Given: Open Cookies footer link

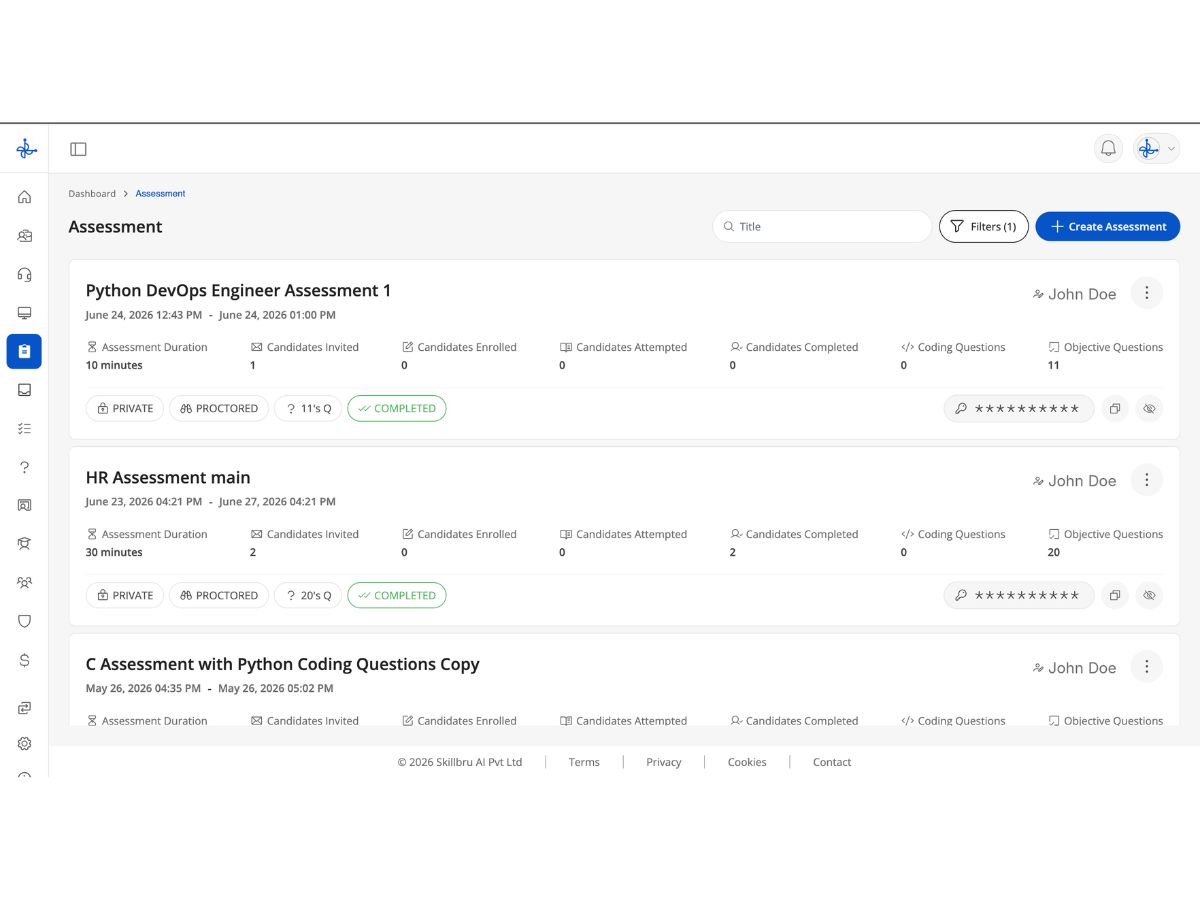Looking at the screenshot, I should pyautogui.click(x=747, y=762).
